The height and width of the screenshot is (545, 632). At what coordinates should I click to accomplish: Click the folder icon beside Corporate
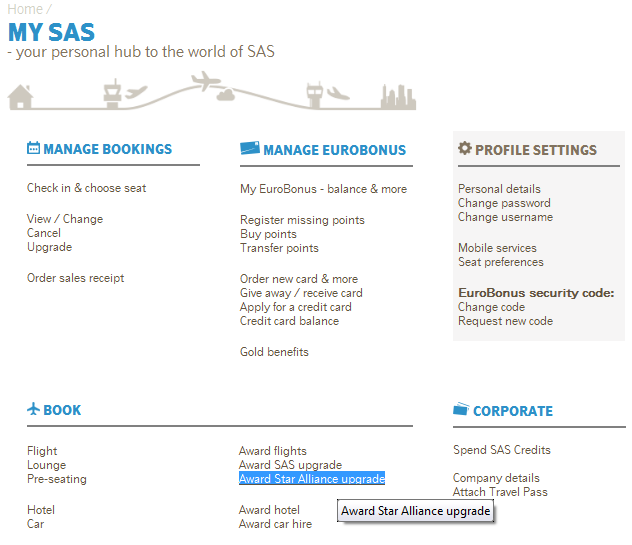pyautogui.click(x=461, y=409)
